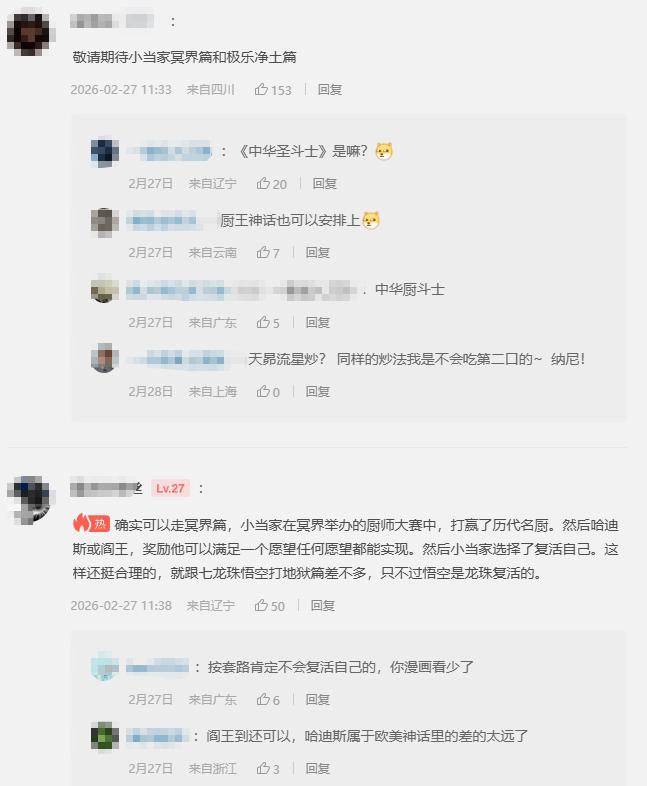Open the Lv.27 commenter's avatar

(31, 500)
